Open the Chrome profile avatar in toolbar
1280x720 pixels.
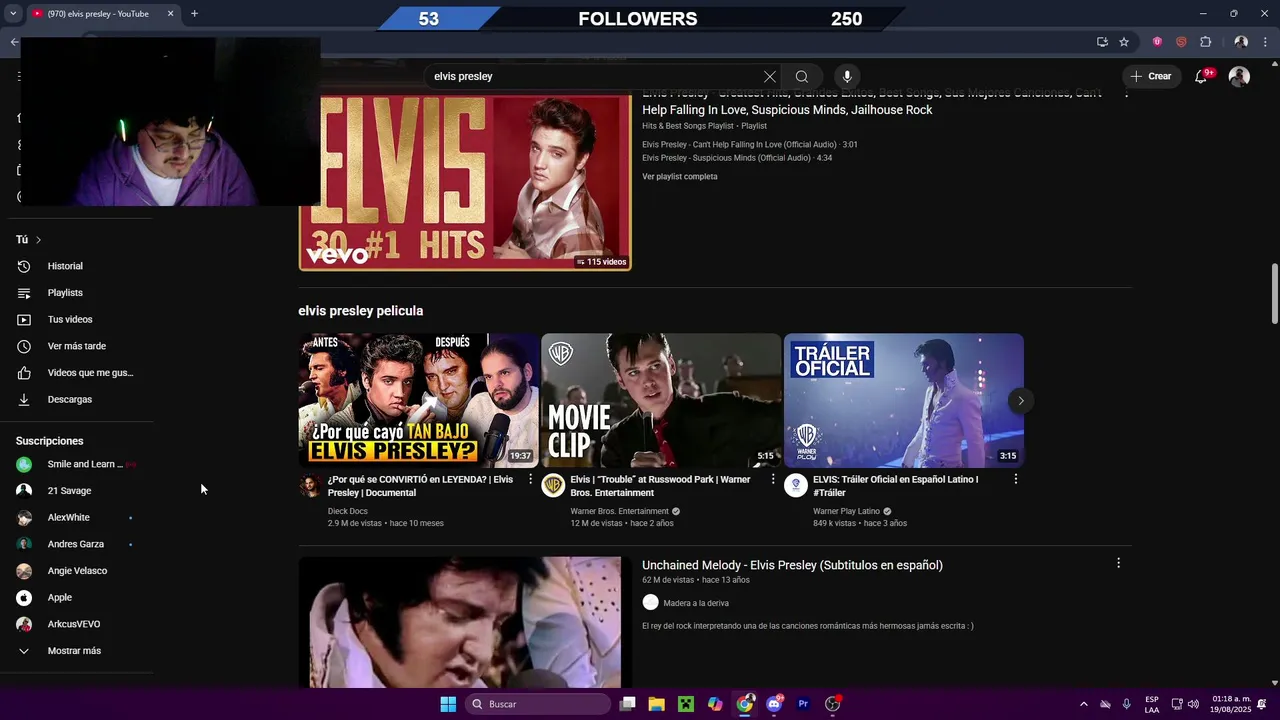(x=1241, y=42)
